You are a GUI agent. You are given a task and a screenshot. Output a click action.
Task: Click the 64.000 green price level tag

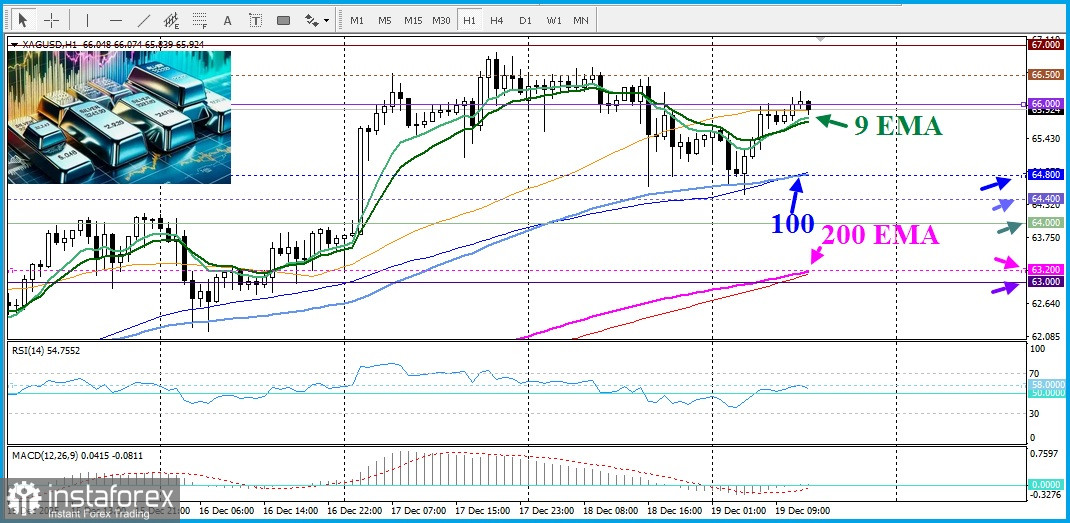click(x=1045, y=223)
